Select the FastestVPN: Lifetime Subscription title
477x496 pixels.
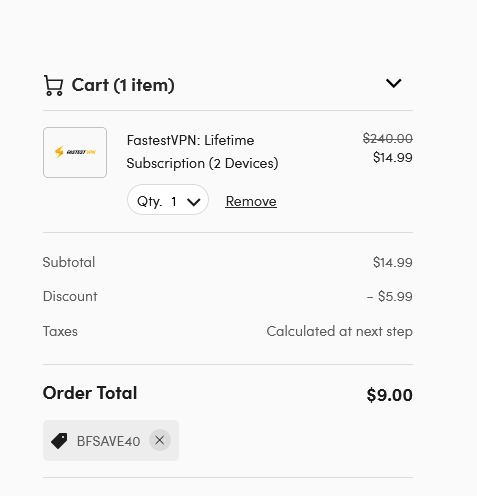tap(202, 152)
